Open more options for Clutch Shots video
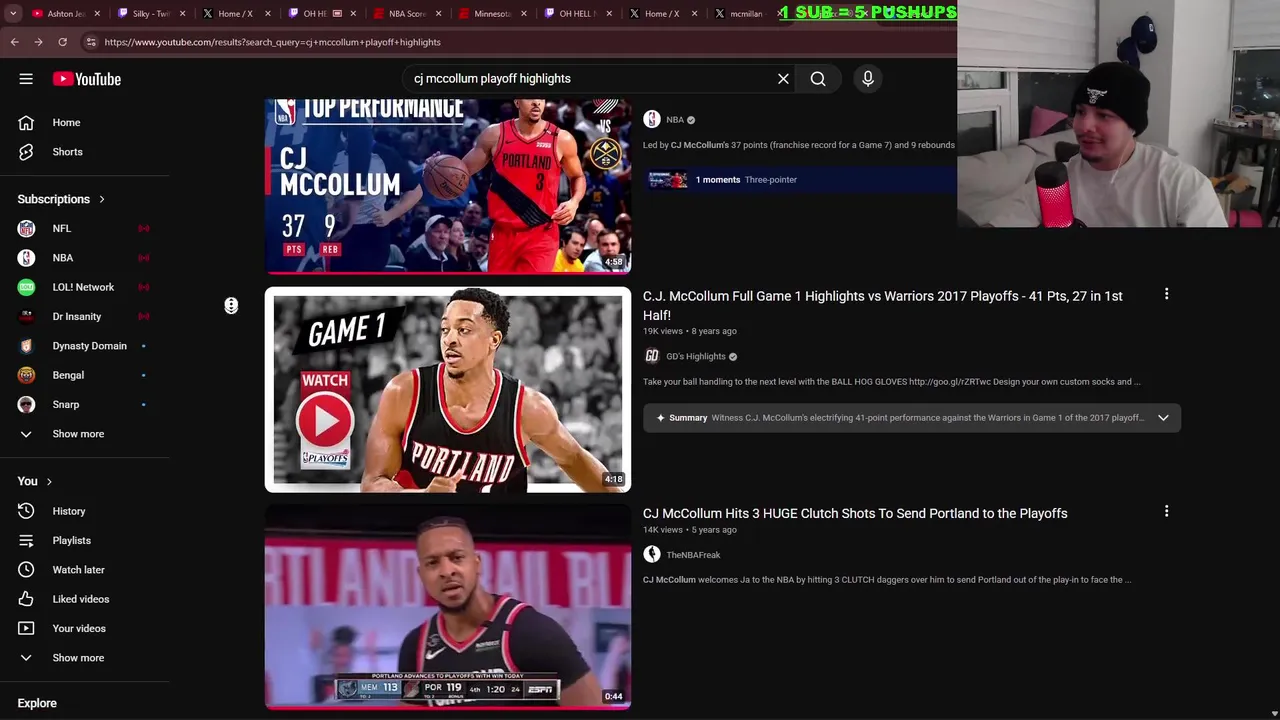1280x720 pixels. click(1166, 511)
